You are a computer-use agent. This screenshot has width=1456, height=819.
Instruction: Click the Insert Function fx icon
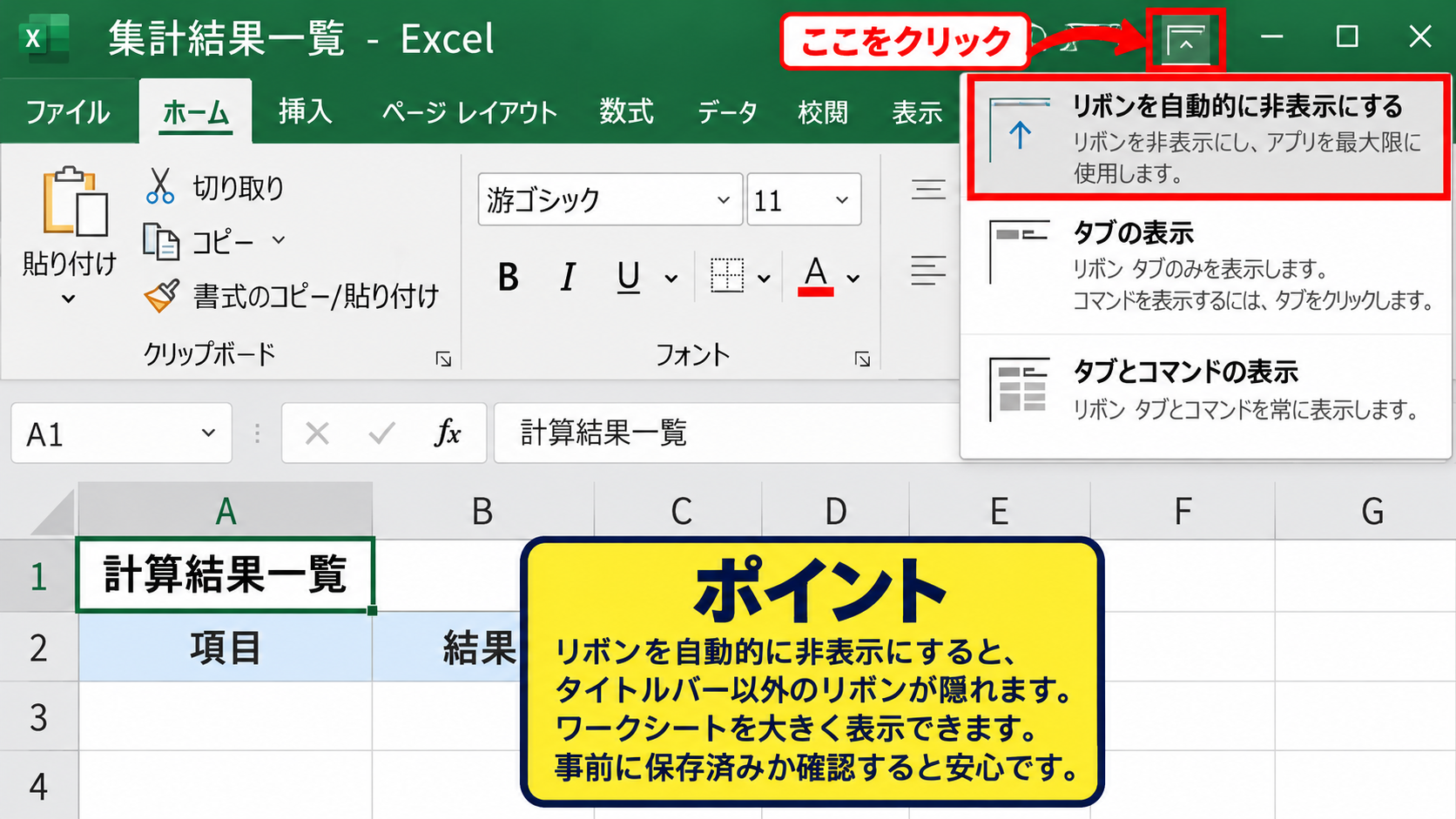click(x=448, y=433)
